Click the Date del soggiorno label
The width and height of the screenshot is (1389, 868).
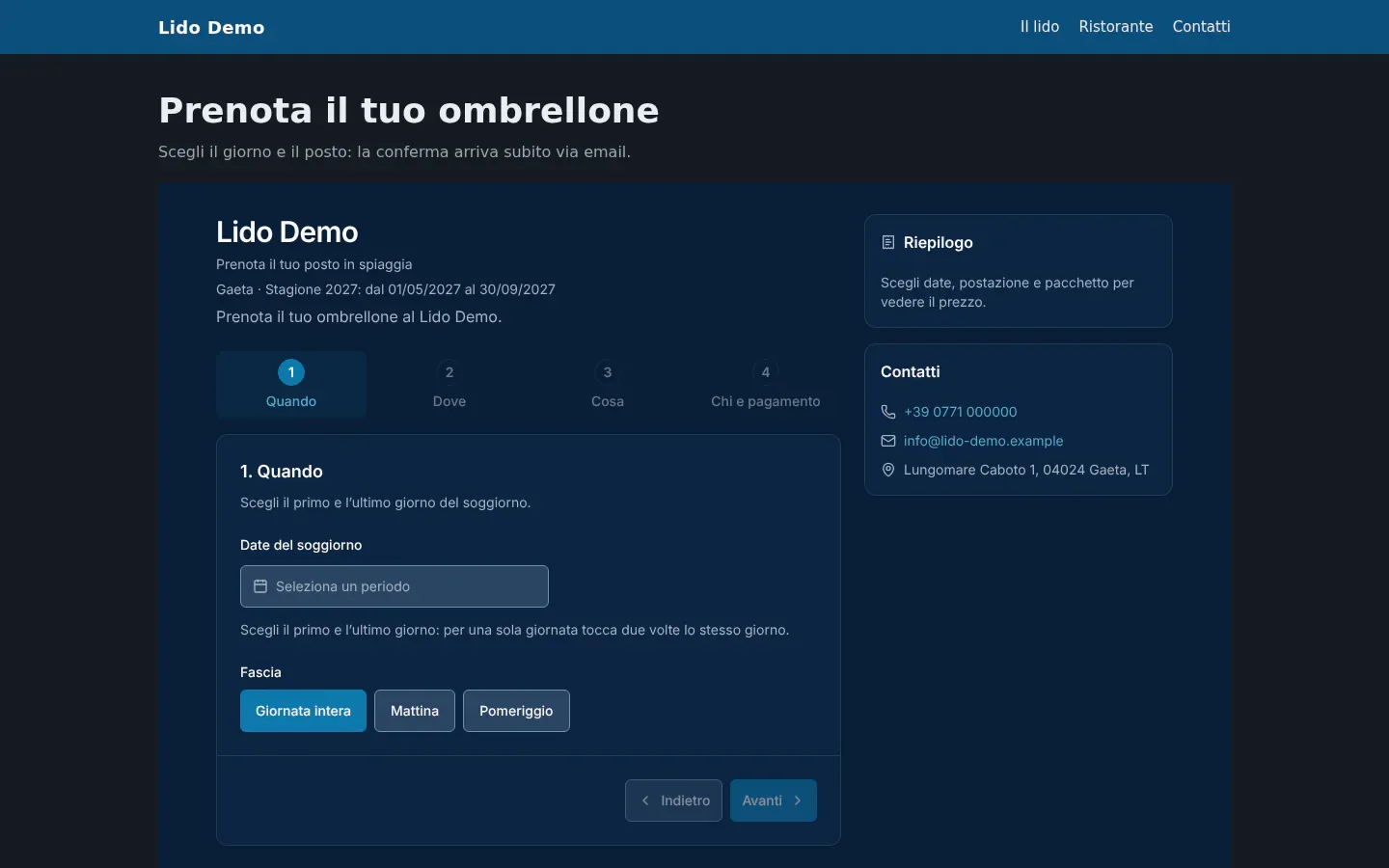(301, 545)
